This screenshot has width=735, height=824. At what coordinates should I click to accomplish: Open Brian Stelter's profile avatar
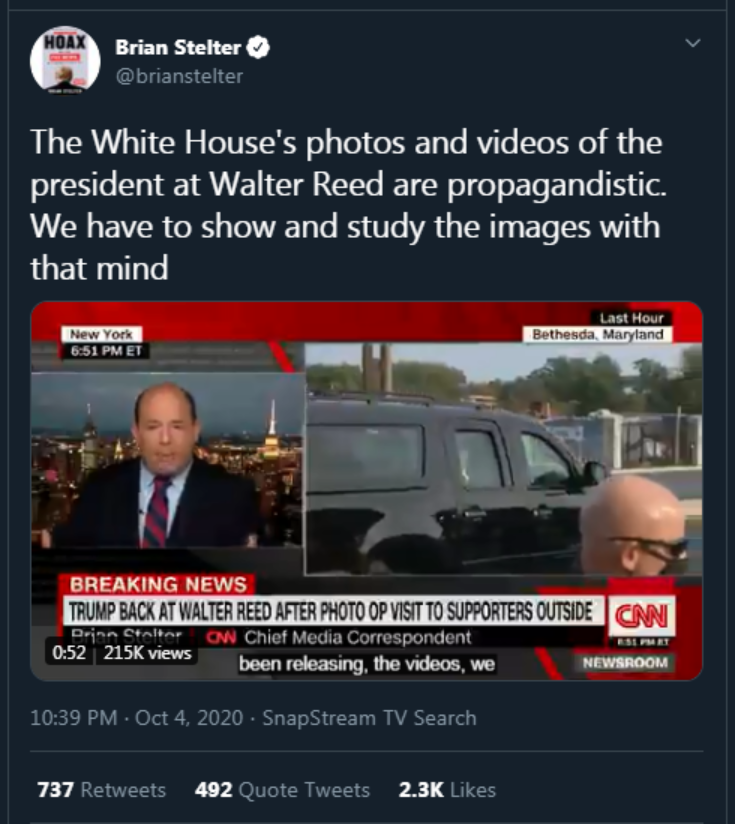pos(65,60)
